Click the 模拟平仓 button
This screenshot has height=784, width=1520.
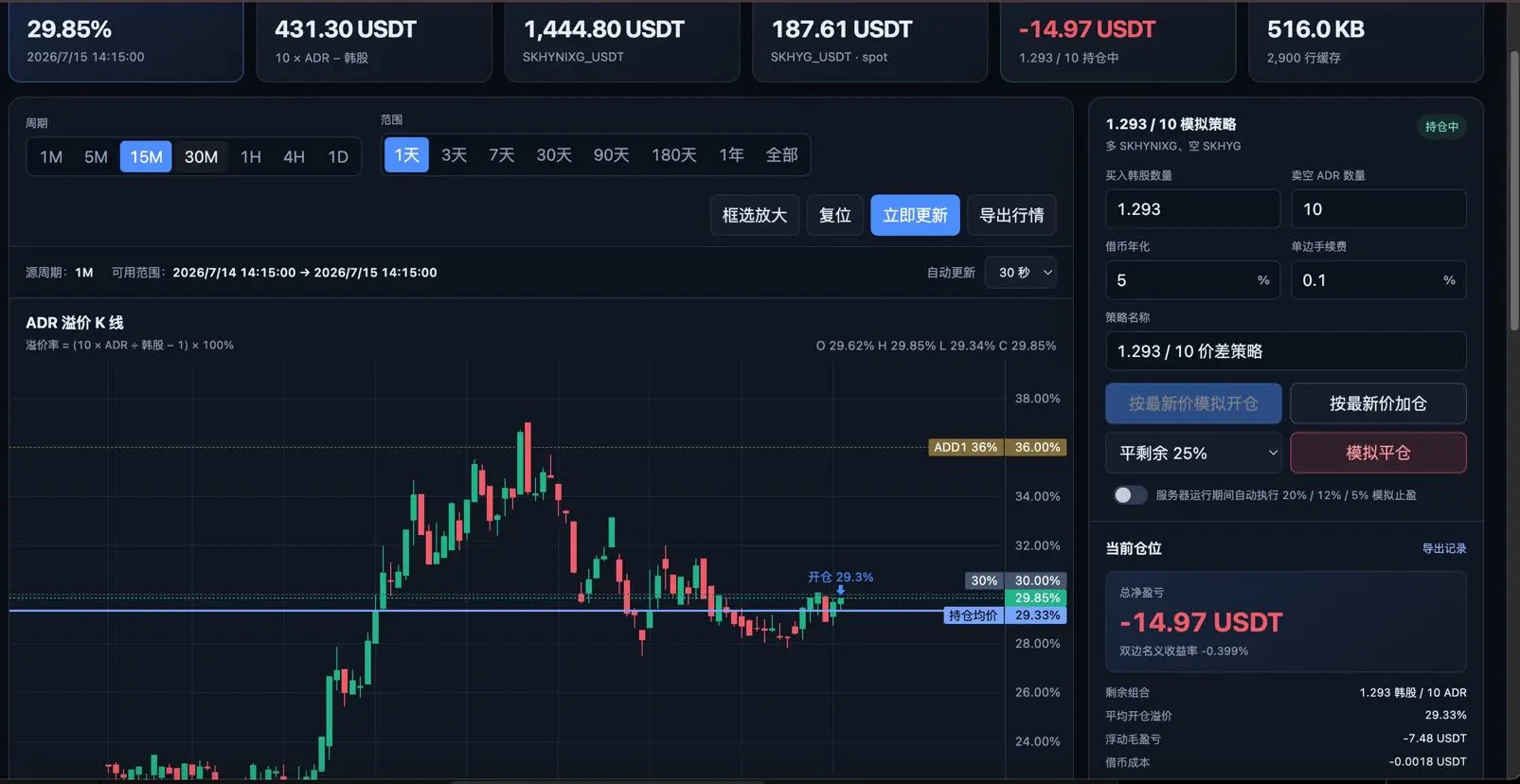click(1378, 453)
